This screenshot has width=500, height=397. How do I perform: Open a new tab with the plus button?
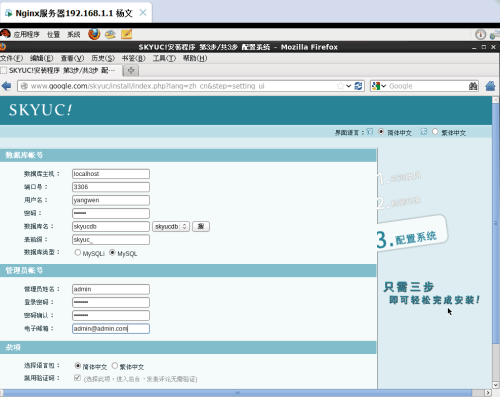131,70
